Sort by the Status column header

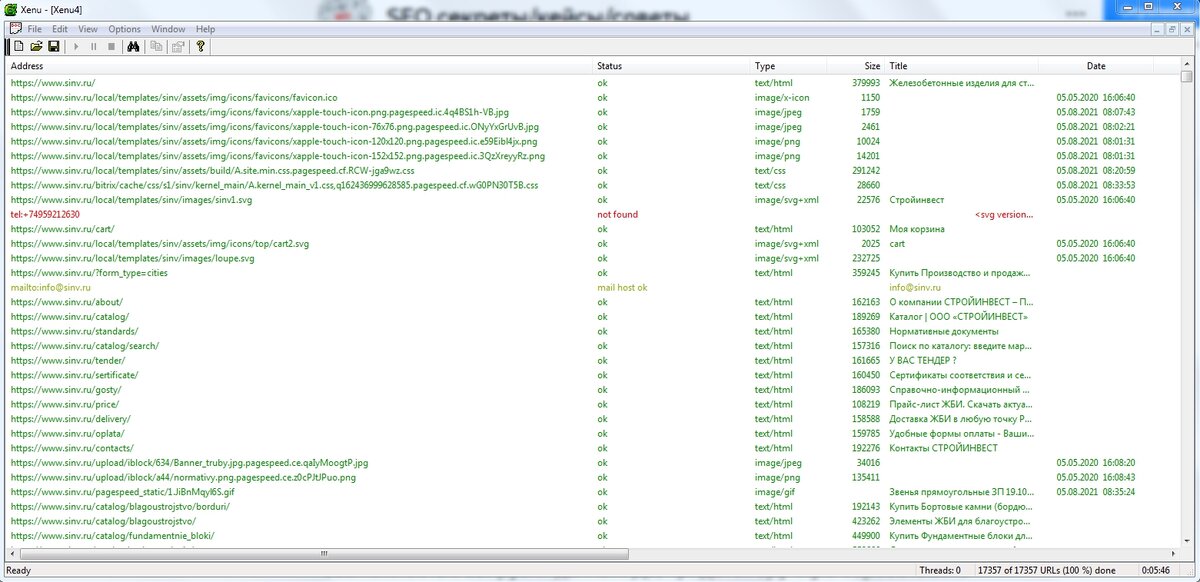pyautogui.click(x=672, y=66)
